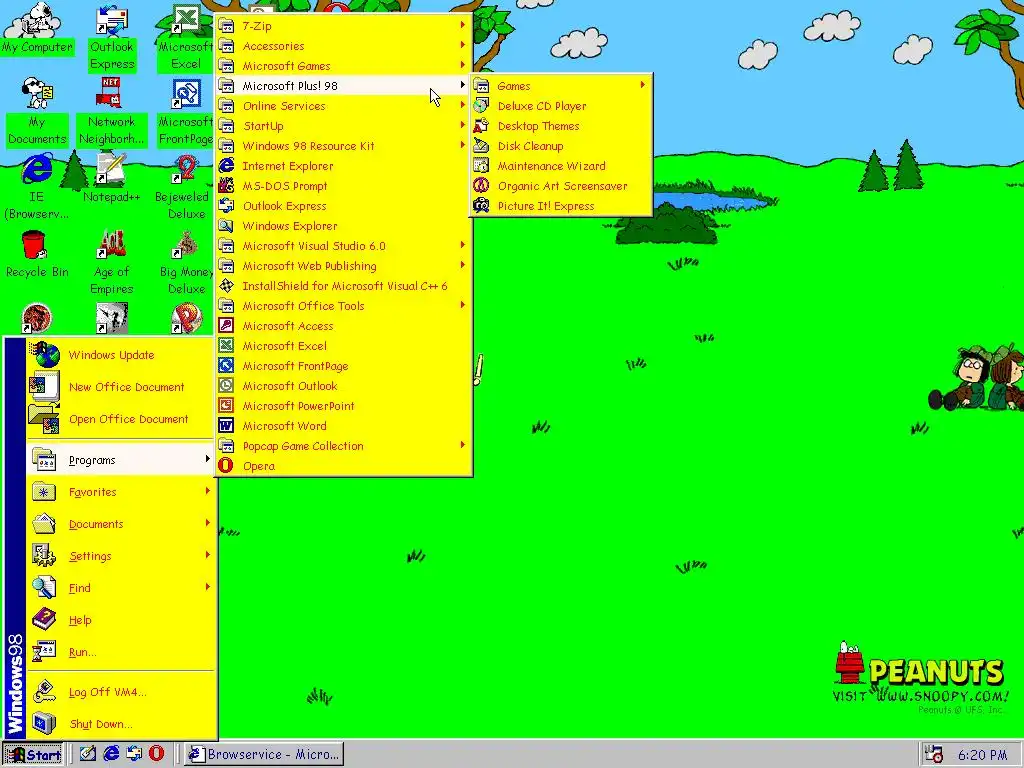Open My Documents desktop icon
1024x768 pixels.
[37, 112]
